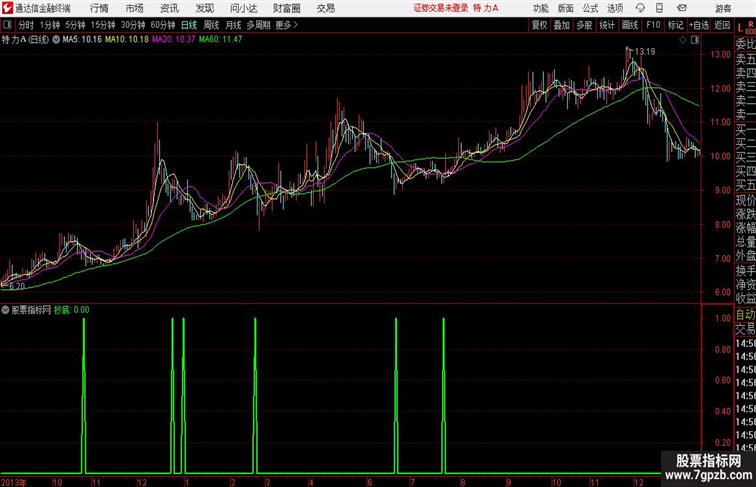Open the mail envelope icon
756x487 pixels.
point(682,8)
